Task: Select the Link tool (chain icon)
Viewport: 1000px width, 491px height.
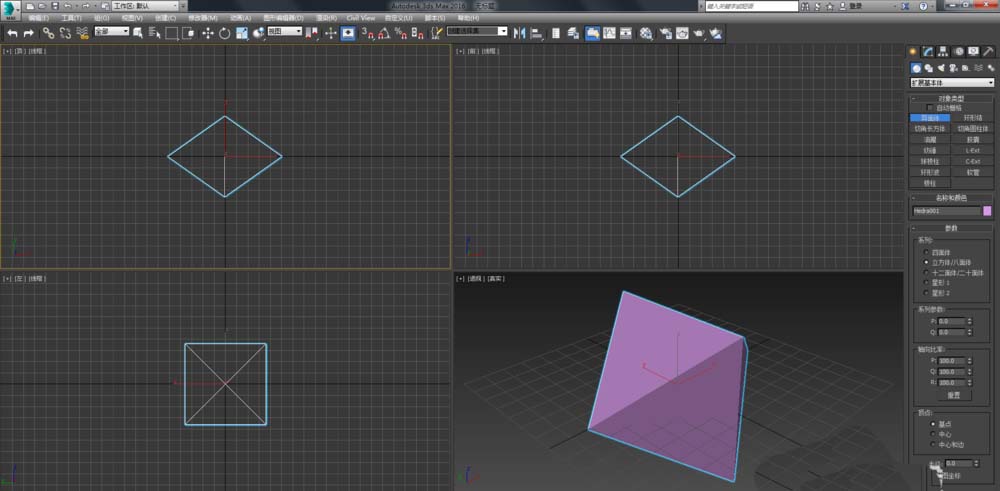Action: tap(48, 33)
